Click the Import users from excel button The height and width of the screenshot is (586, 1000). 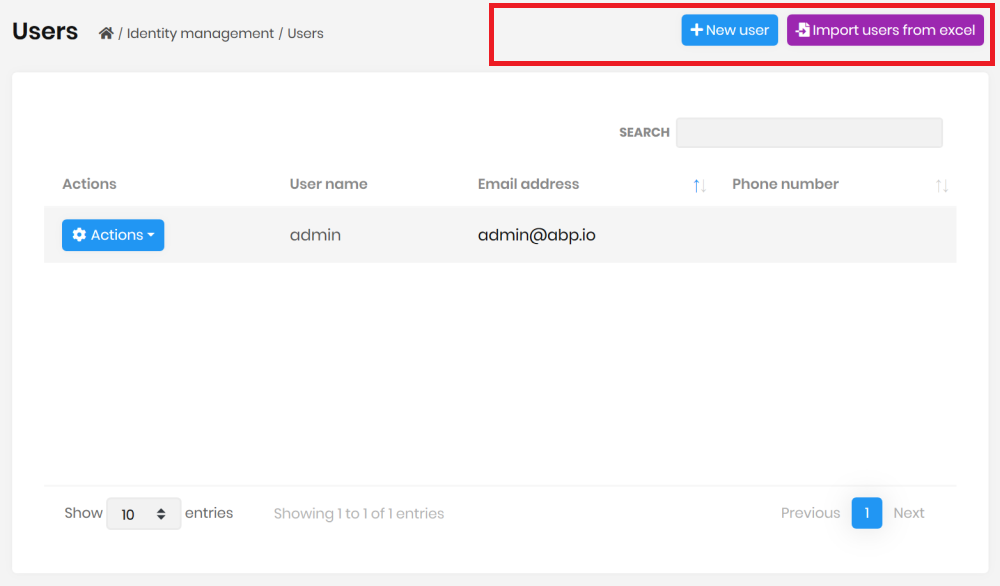point(885,30)
